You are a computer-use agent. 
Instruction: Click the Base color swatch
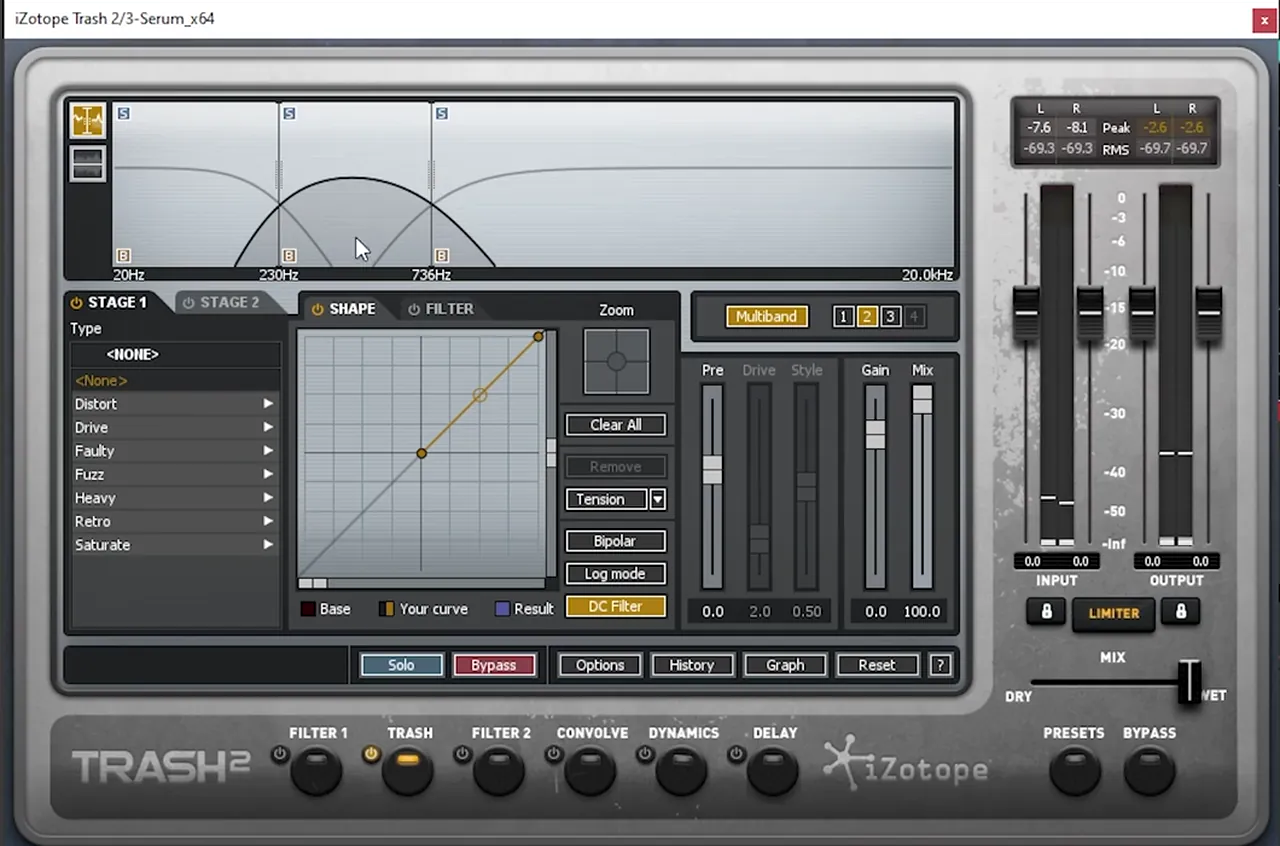coord(309,609)
